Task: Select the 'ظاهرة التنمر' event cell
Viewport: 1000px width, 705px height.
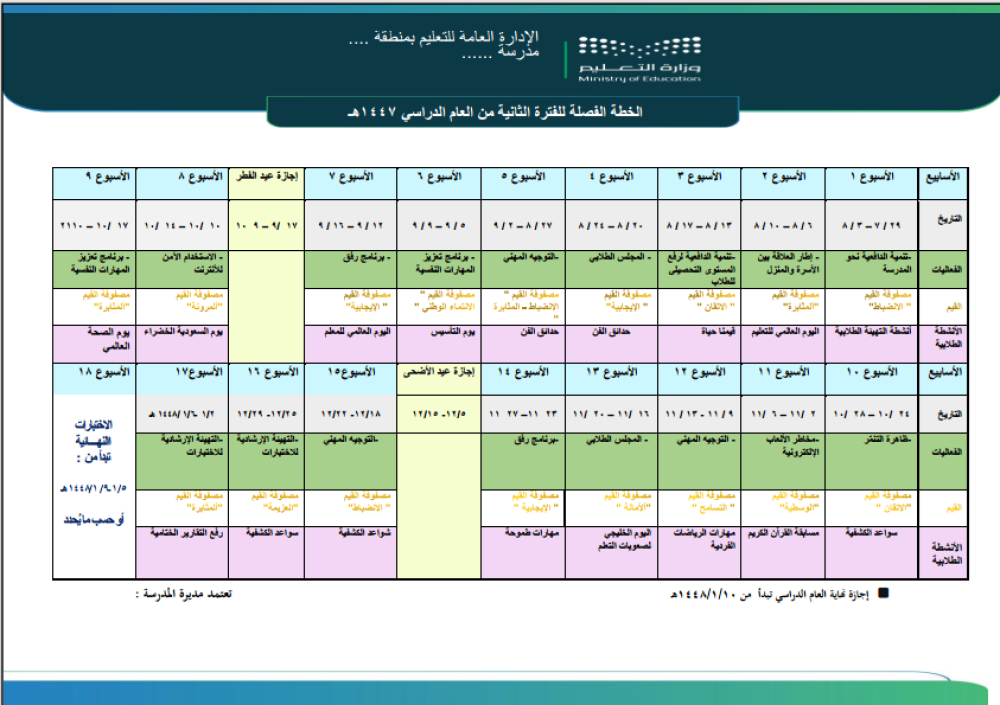Action: pyautogui.click(x=871, y=439)
